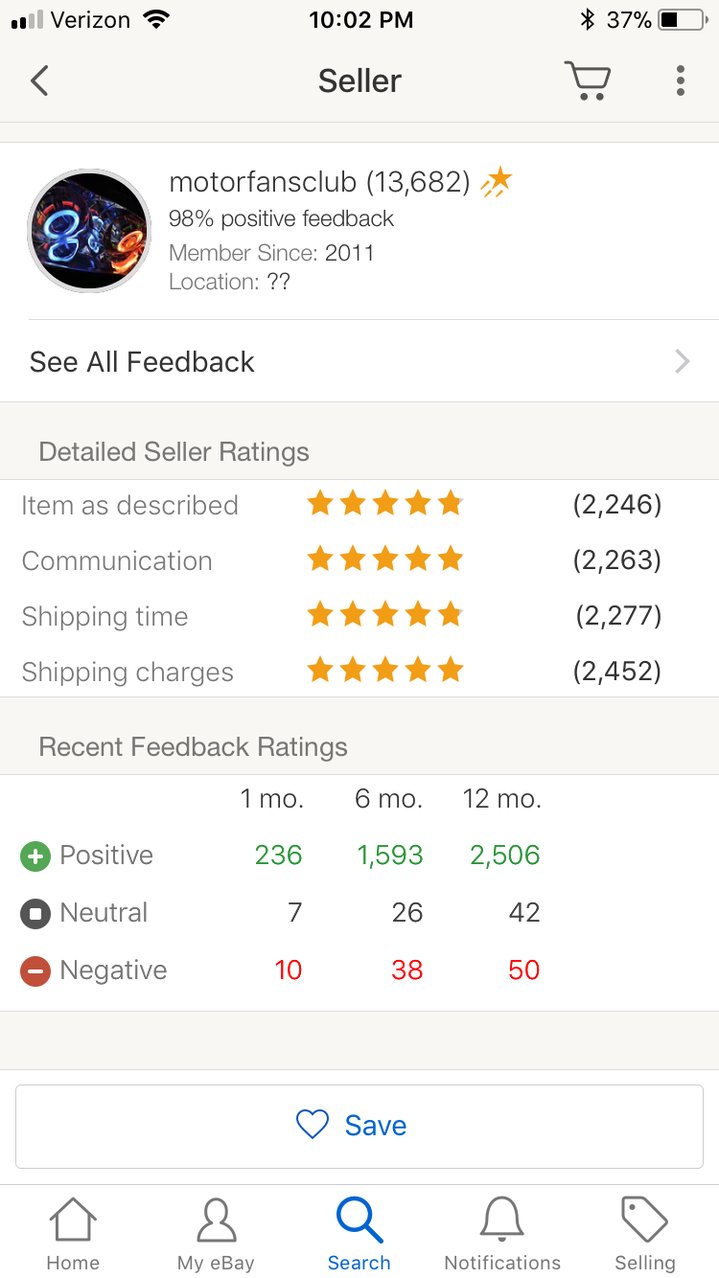
Task: Open See All Feedback
Action: click(360, 361)
